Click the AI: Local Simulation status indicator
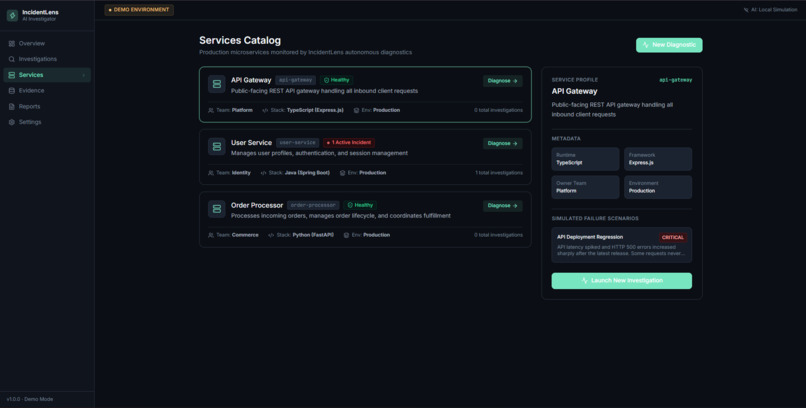Screen dimensions: 806x408 click(770, 10)
